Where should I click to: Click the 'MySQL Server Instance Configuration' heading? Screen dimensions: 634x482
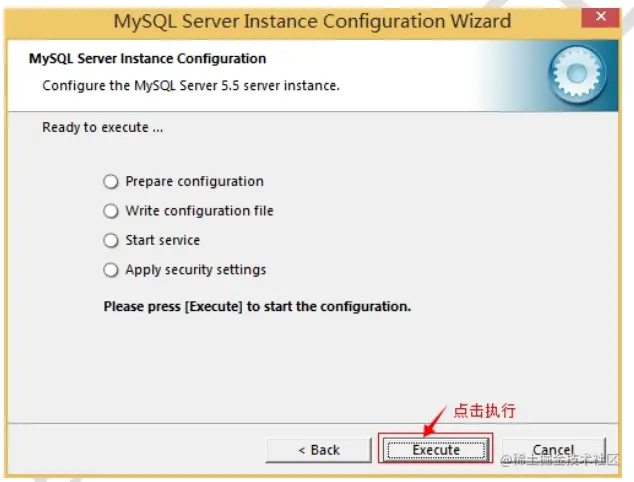pos(148,59)
